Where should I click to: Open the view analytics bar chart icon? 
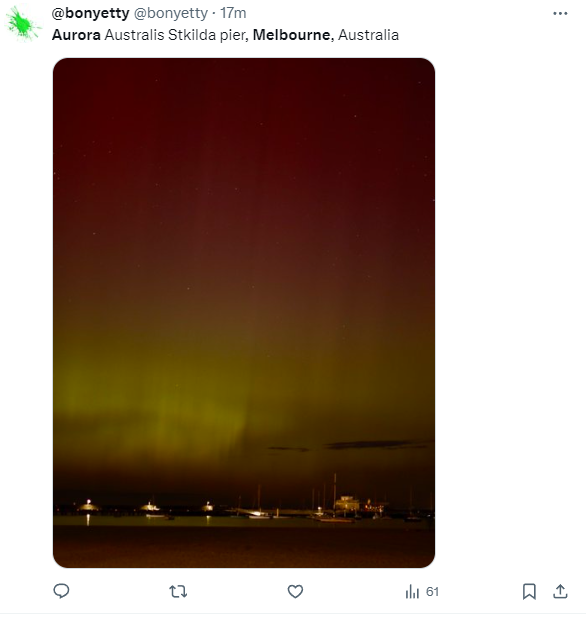pyautogui.click(x=412, y=591)
